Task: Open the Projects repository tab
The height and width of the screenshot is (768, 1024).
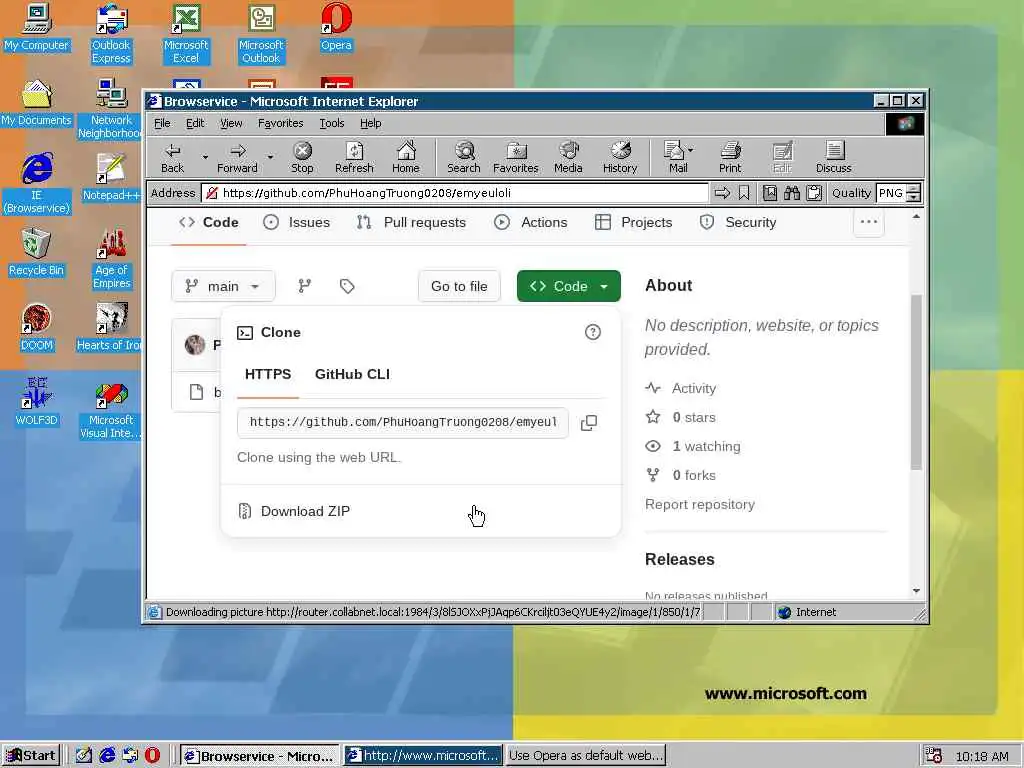Action: click(x=633, y=222)
